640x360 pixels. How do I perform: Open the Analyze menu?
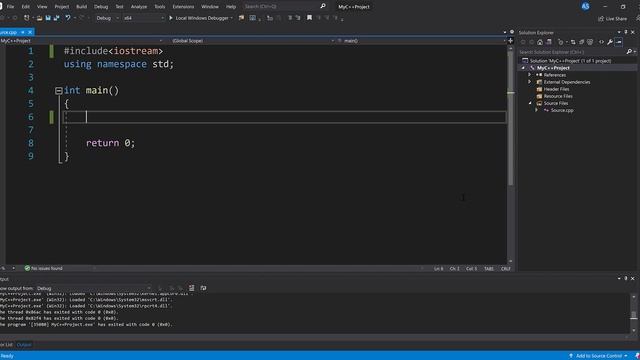pos(139,7)
